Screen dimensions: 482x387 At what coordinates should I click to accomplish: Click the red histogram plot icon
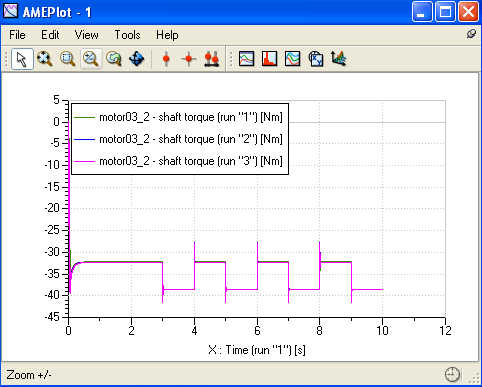click(x=269, y=59)
